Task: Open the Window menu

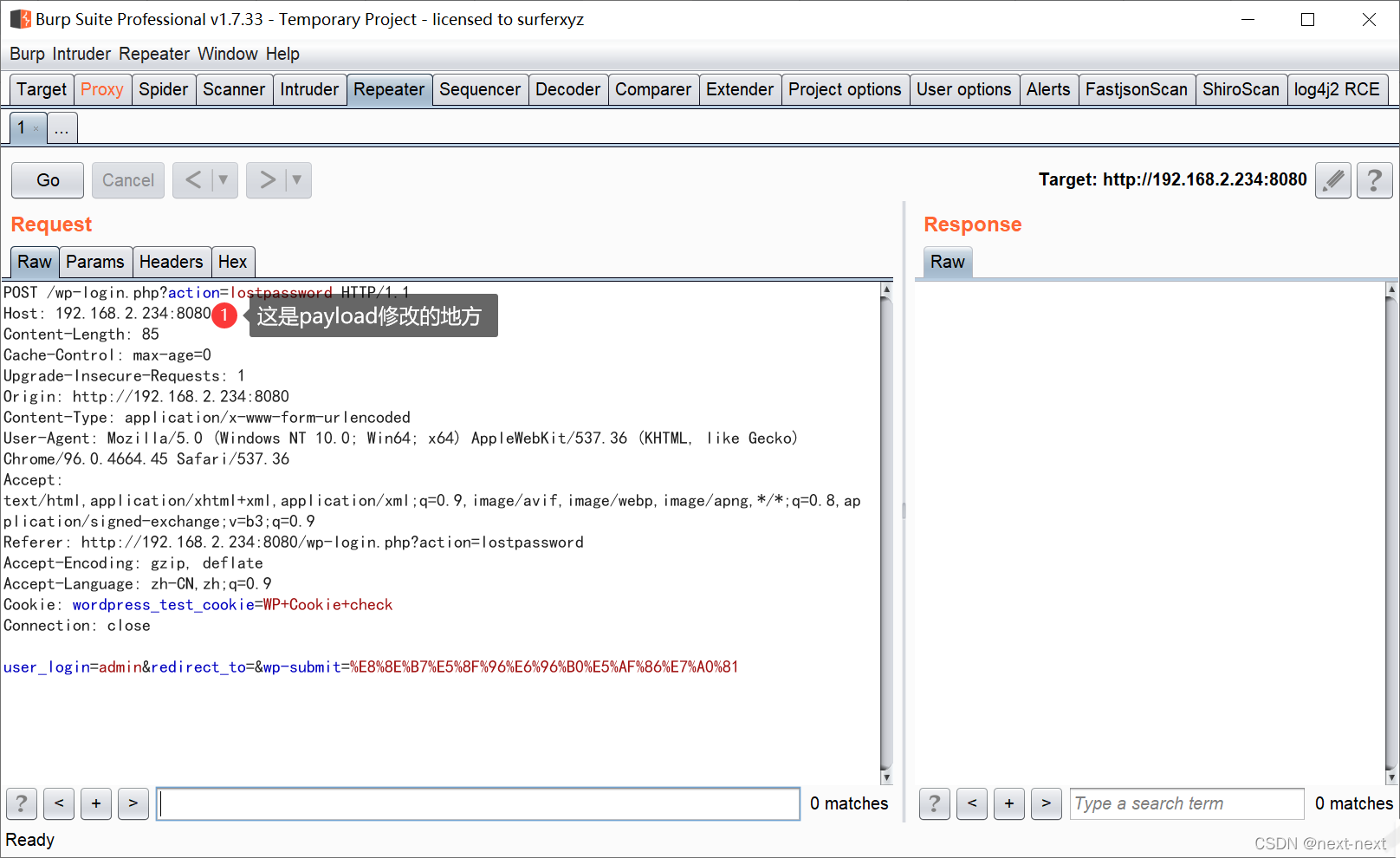Action: click(228, 54)
